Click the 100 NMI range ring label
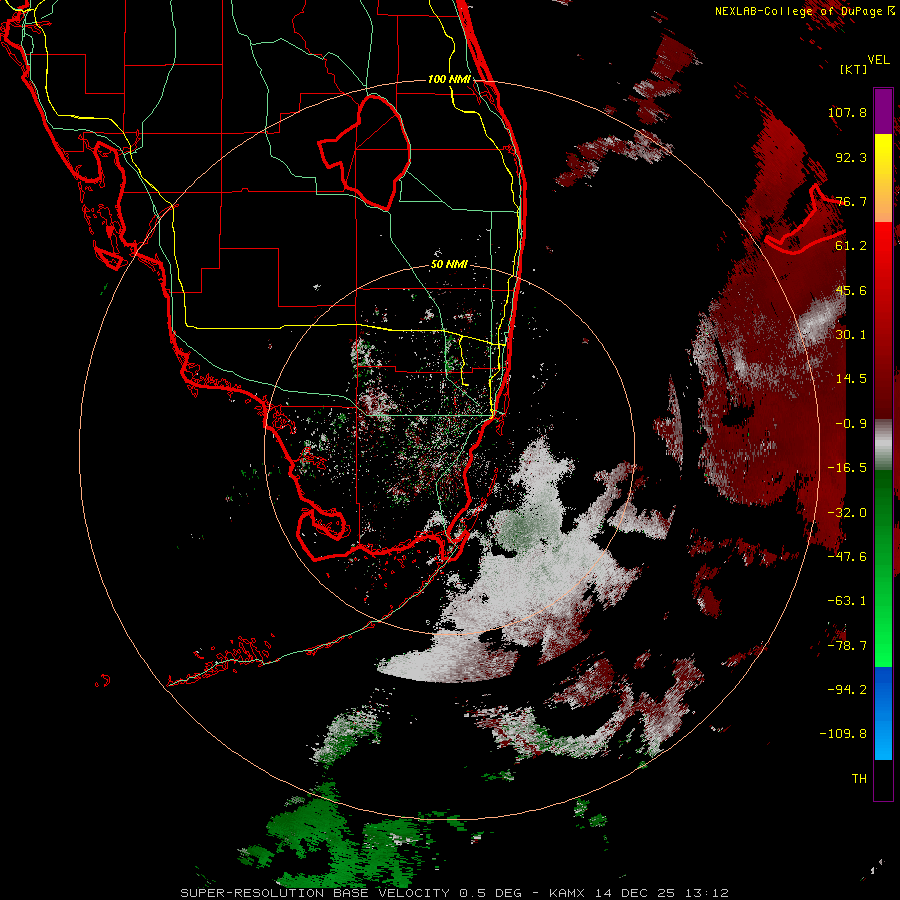The height and width of the screenshot is (900, 900). (449, 79)
